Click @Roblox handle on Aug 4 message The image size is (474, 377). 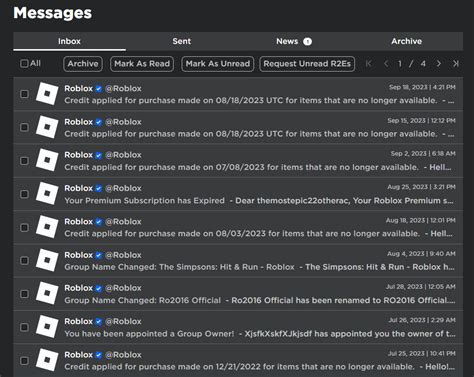point(123,255)
